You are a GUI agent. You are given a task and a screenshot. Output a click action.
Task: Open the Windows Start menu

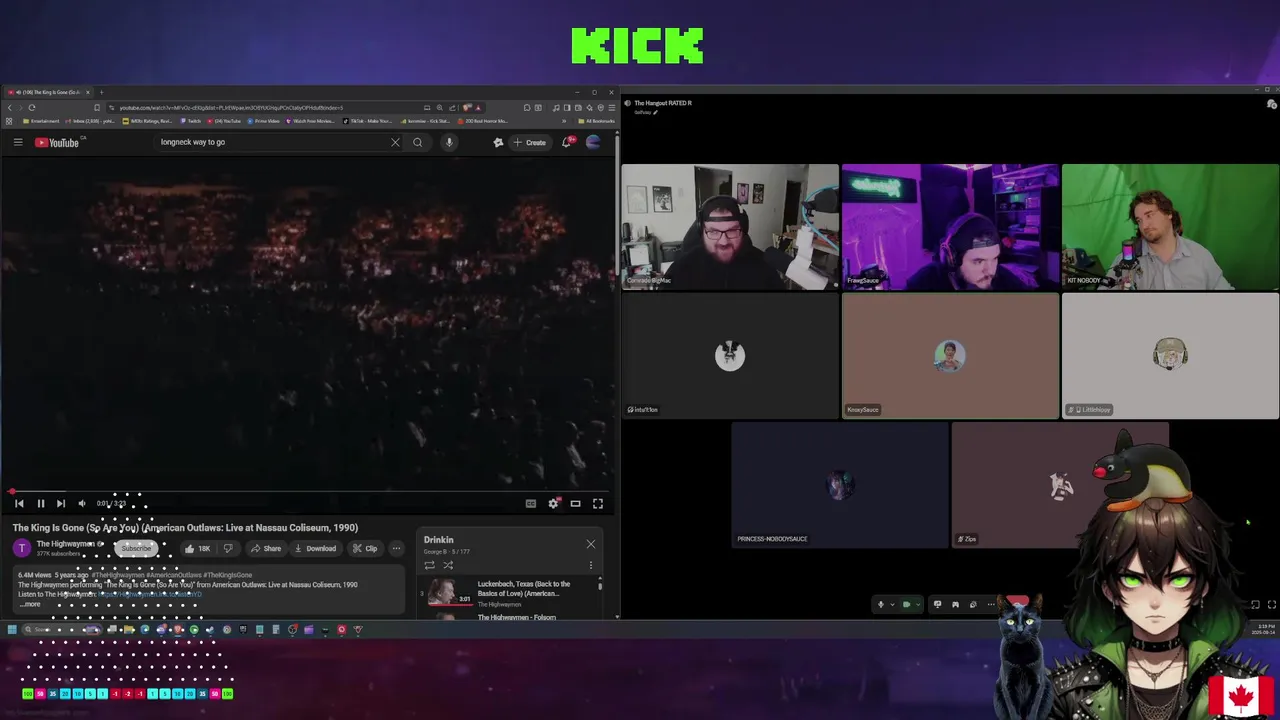(12, 629)
